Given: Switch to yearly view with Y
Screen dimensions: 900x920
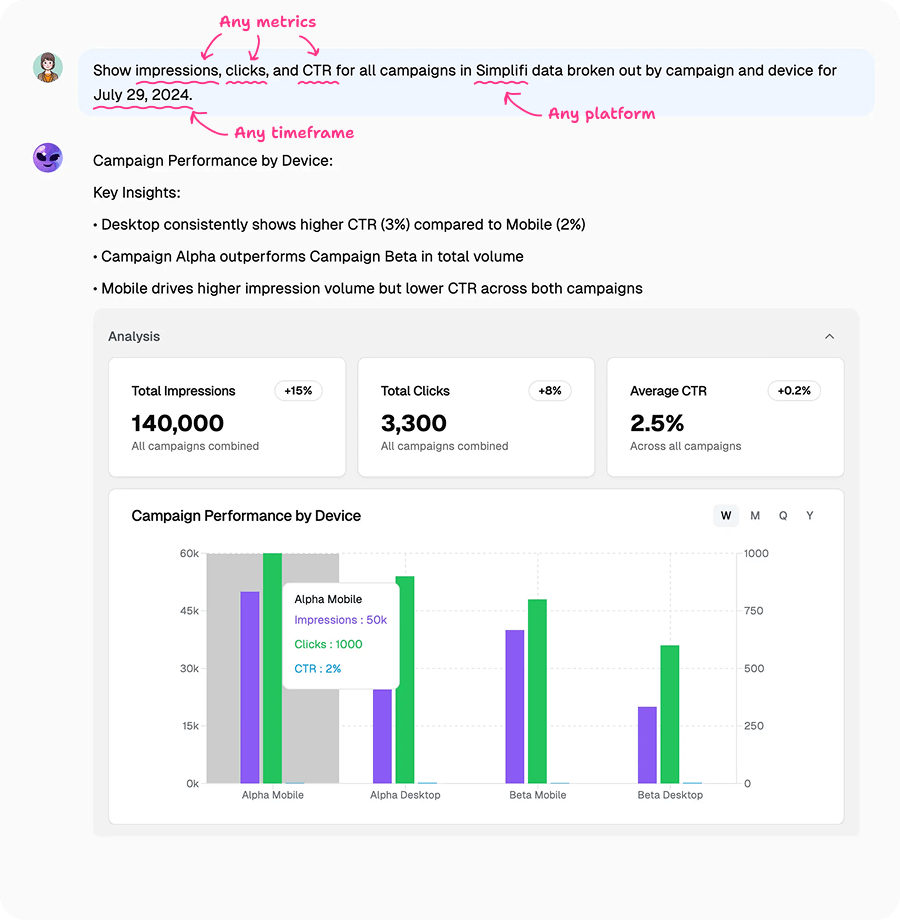Looking at the screenshot, I should [810, 515].
